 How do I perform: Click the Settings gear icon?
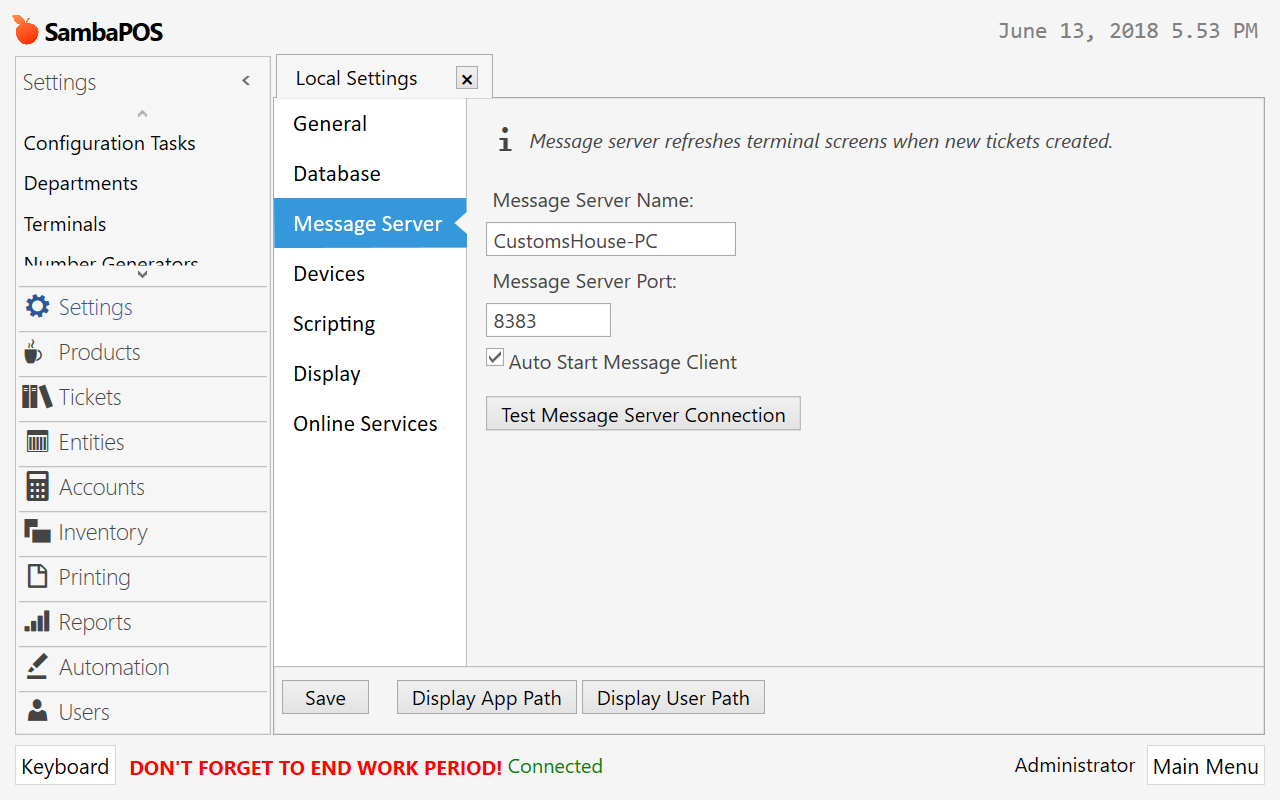click(37, 307)
